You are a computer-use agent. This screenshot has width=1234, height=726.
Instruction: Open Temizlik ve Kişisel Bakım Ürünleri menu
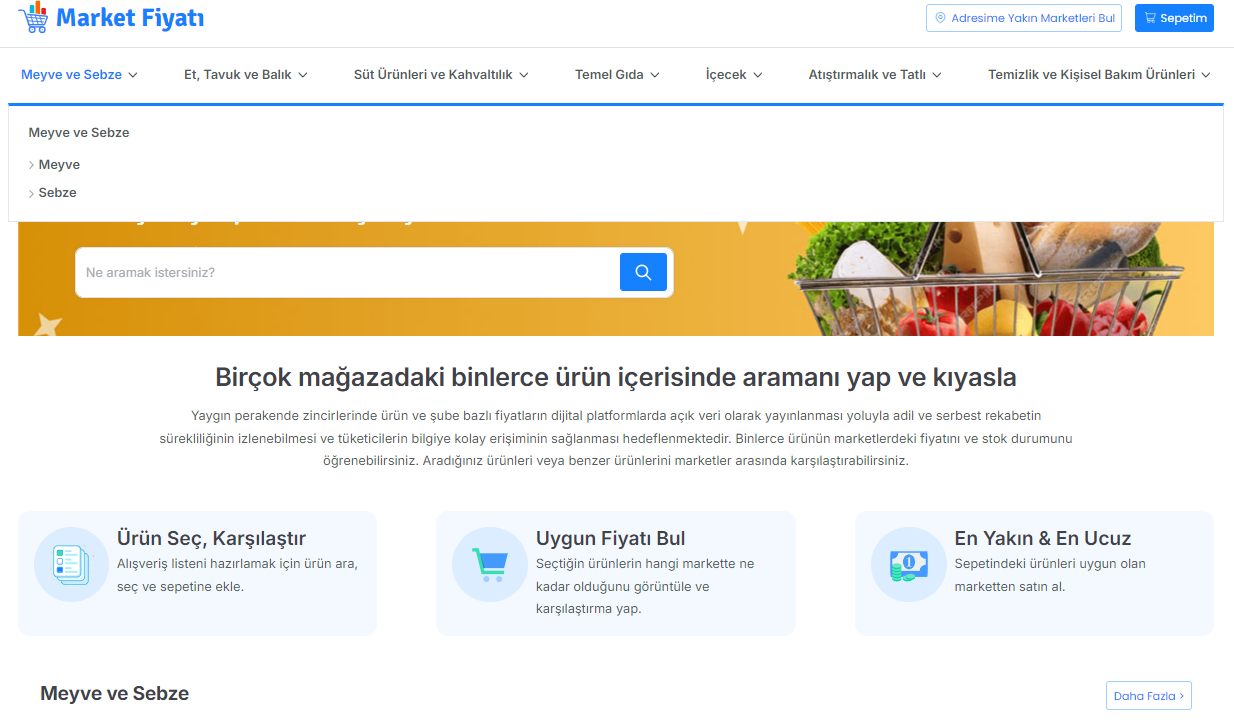(x=1099, y=74)
